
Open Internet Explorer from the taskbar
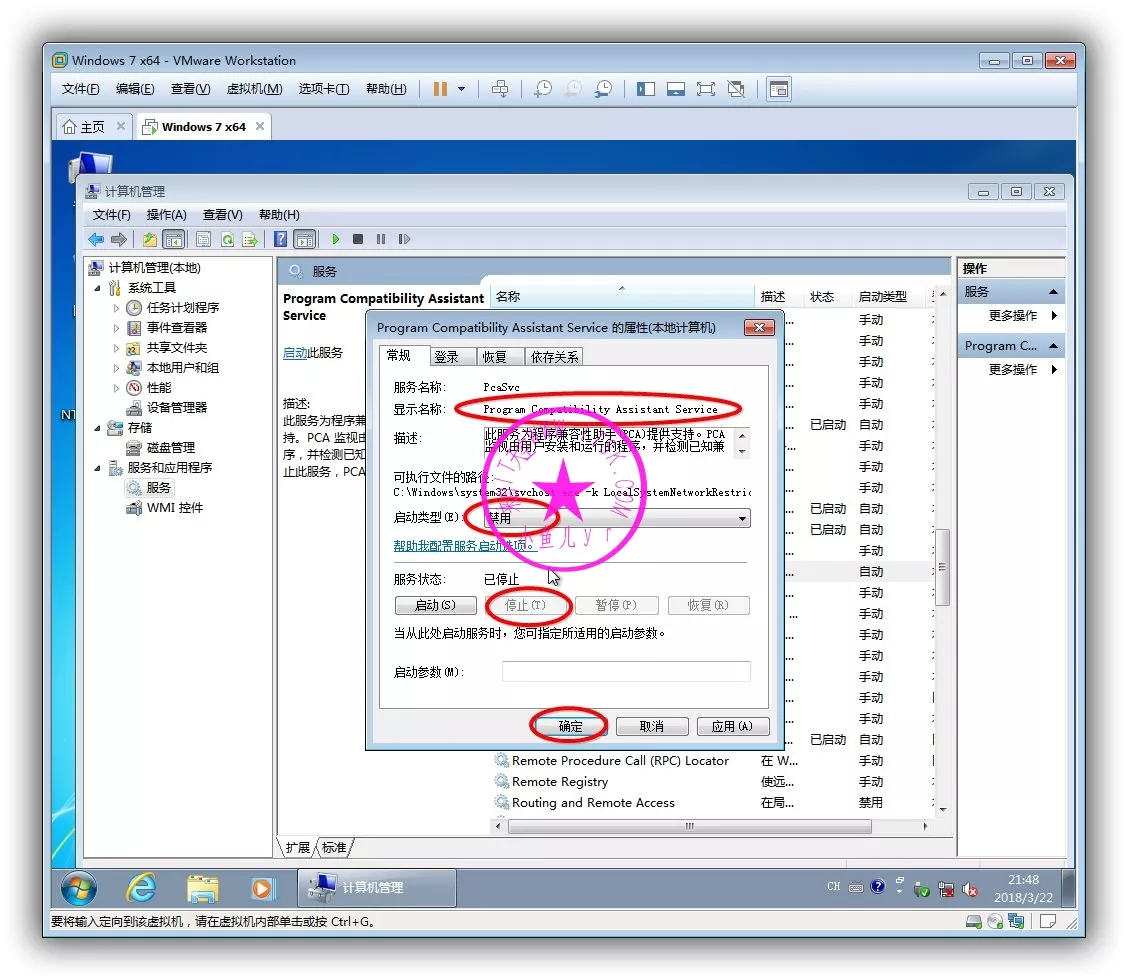pos(141,887)
